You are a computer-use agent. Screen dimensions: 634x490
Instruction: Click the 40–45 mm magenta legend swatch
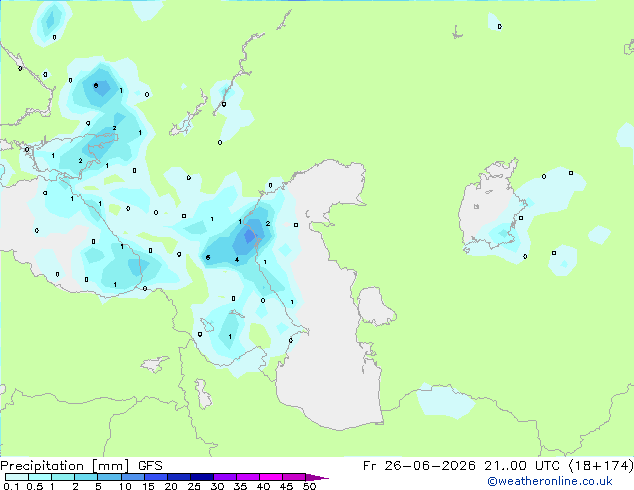271,477
